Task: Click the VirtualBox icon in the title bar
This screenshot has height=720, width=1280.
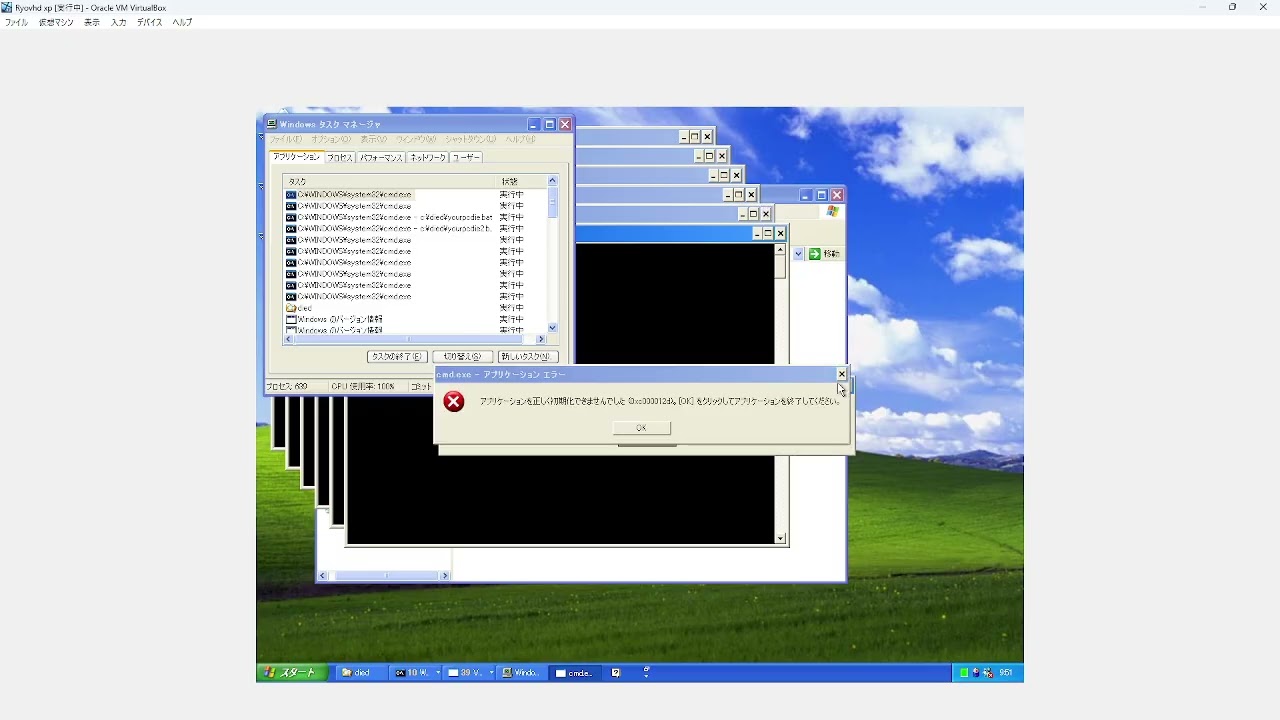Action: pyautogui.click(x=7, y=7)
